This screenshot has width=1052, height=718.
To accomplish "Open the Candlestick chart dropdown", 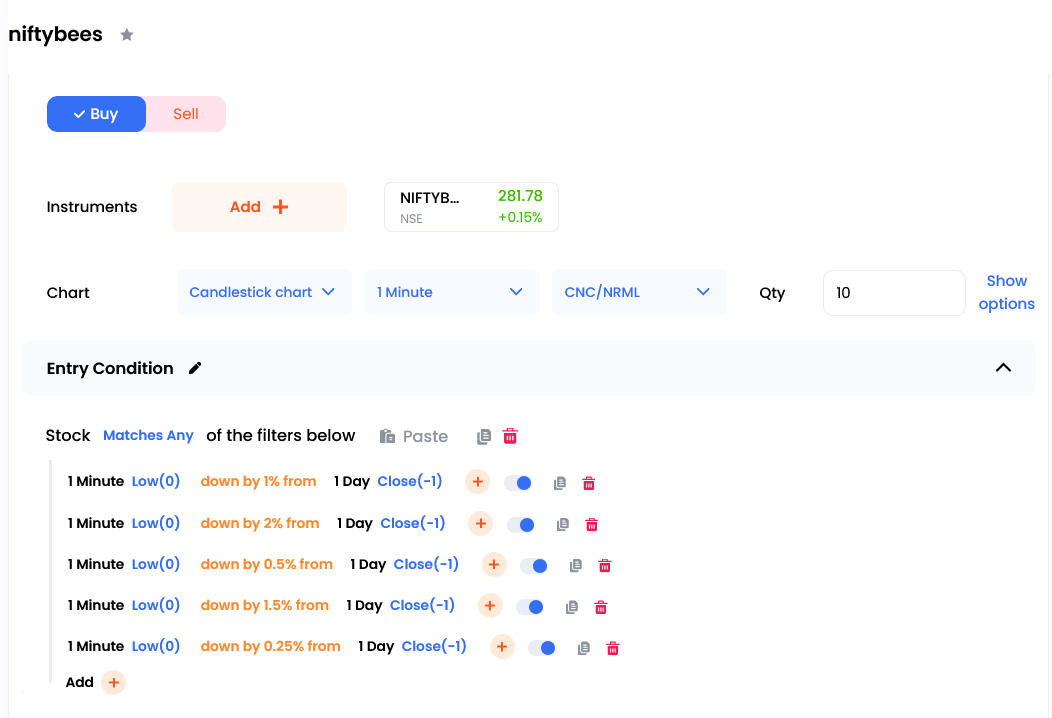I will pos(264,292).
